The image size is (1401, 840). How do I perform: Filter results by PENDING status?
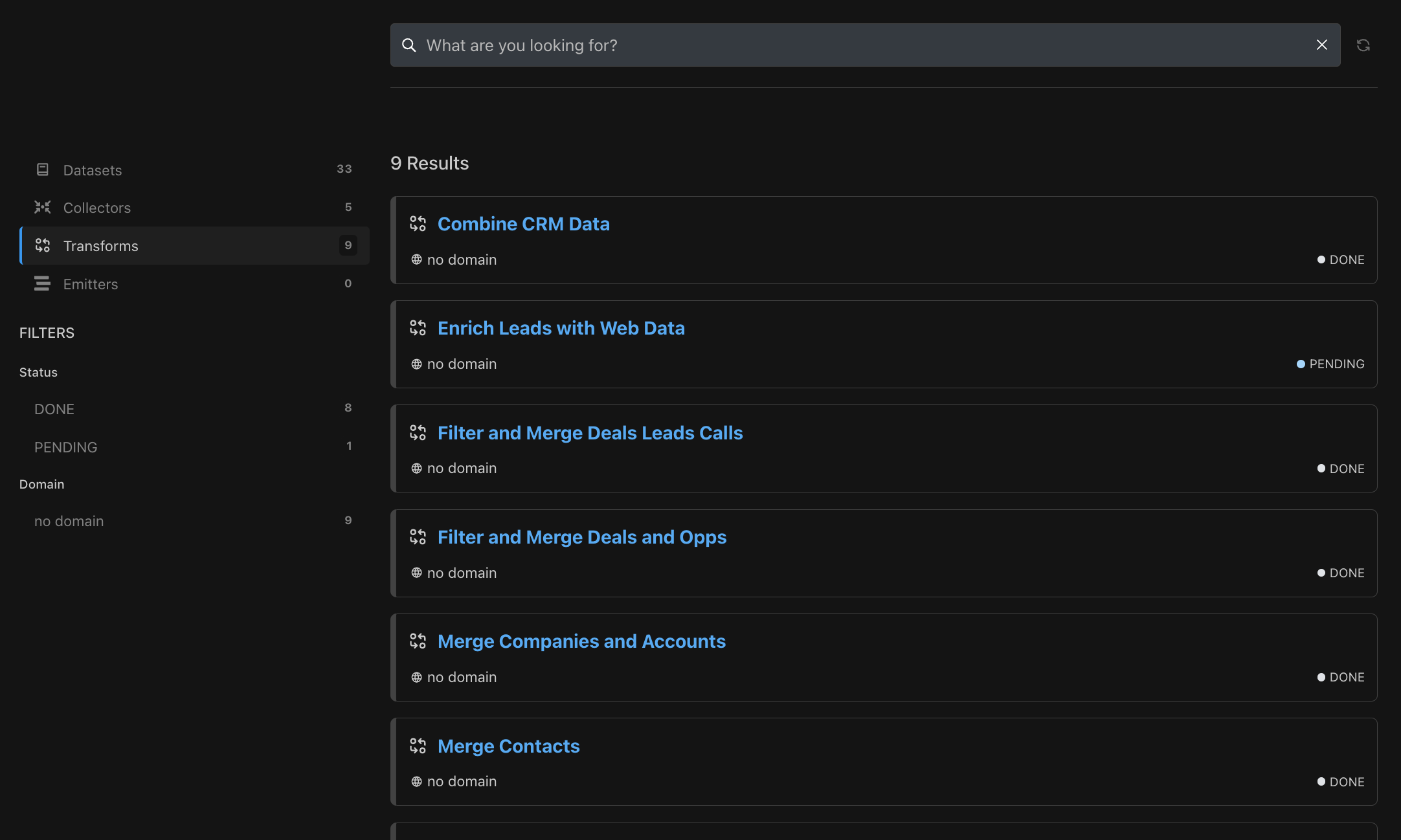[x=65, y=447]
